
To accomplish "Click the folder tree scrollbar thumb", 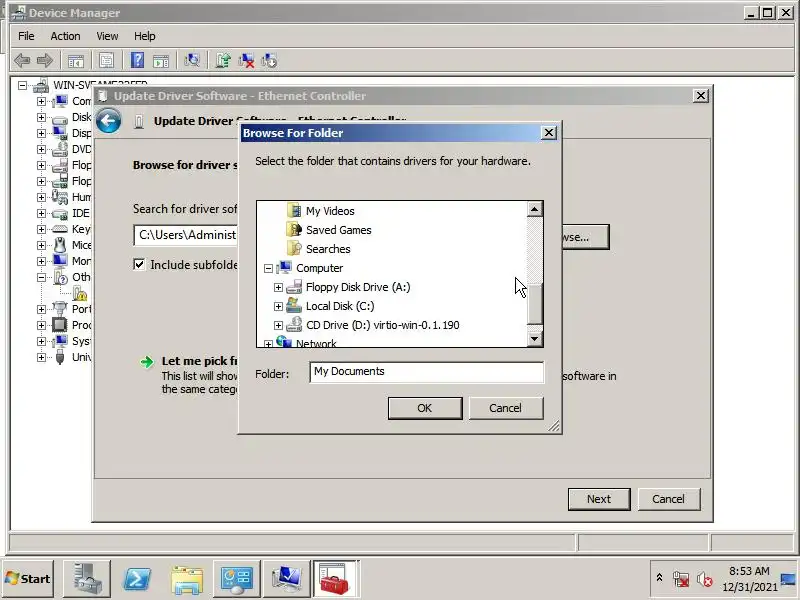I will pyautogui.click(x=534, y=304).
